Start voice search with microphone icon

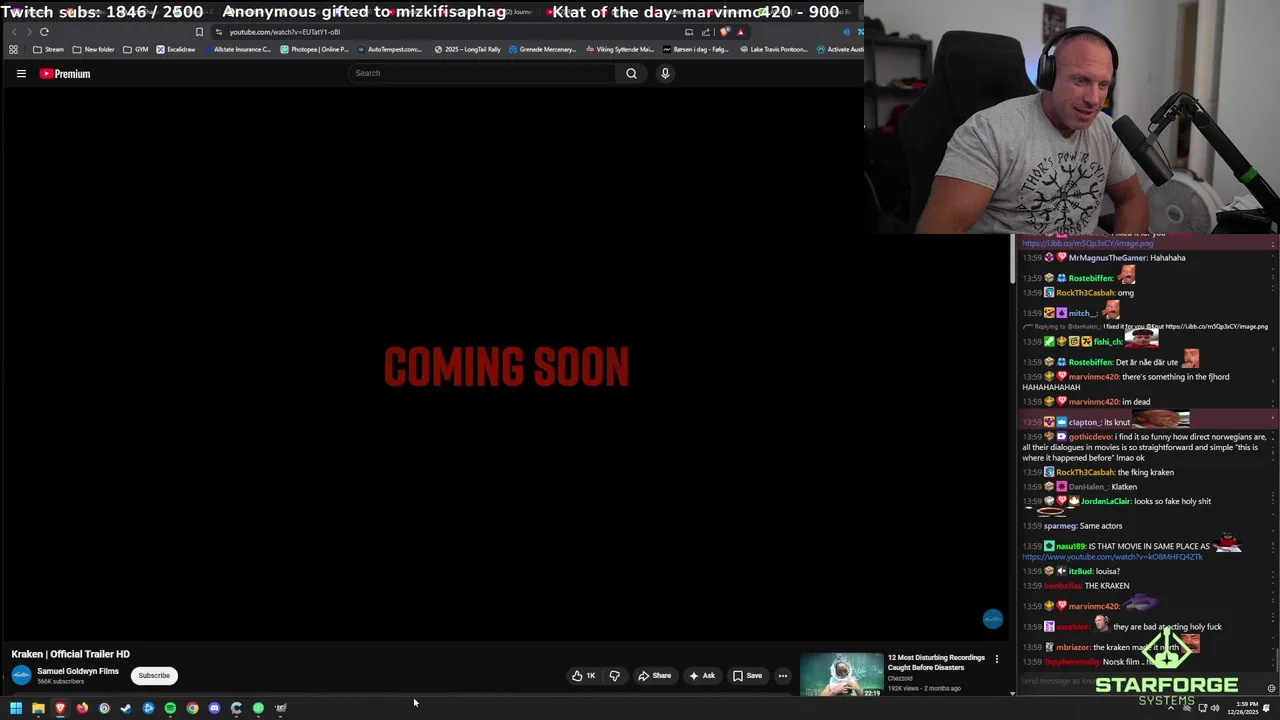coord(665,73)
